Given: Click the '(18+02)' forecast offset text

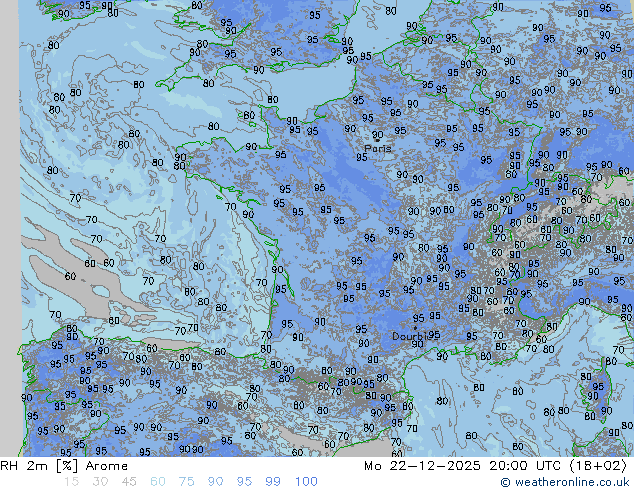Looking at the screenshot, I should pos(598,466).
